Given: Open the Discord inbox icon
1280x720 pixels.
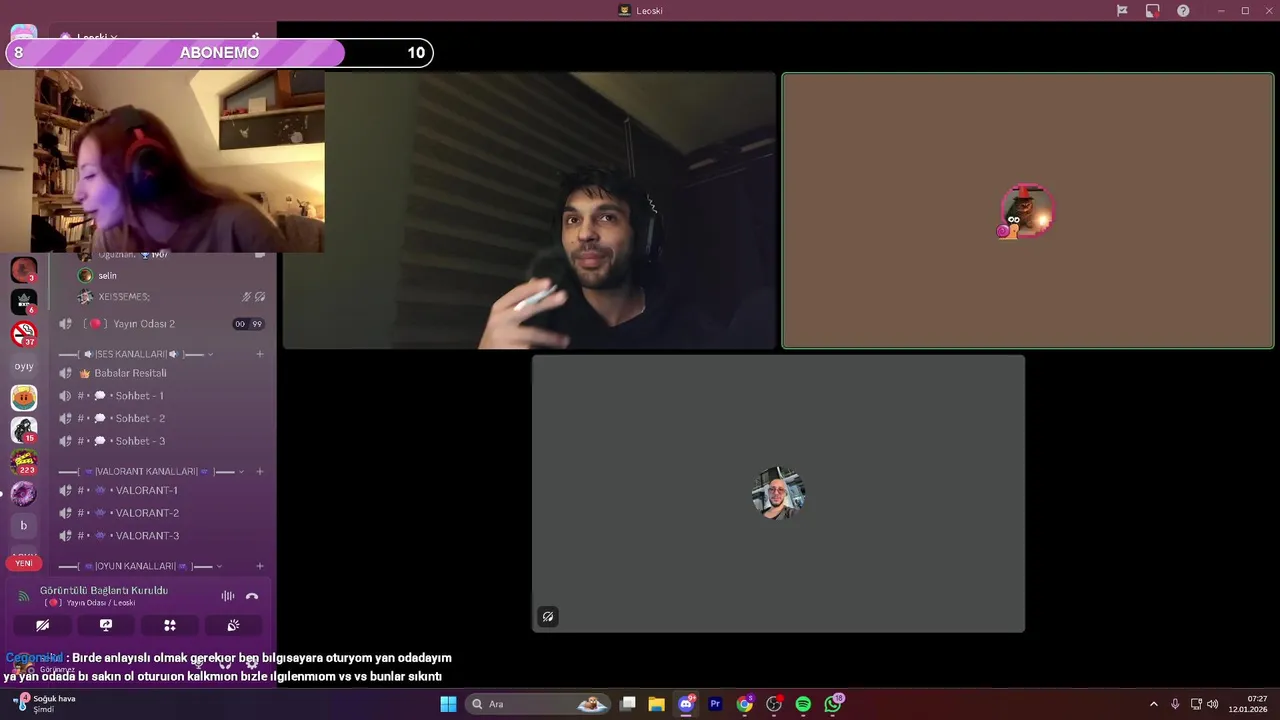Looking at the screenshot, I should 1153,11.
